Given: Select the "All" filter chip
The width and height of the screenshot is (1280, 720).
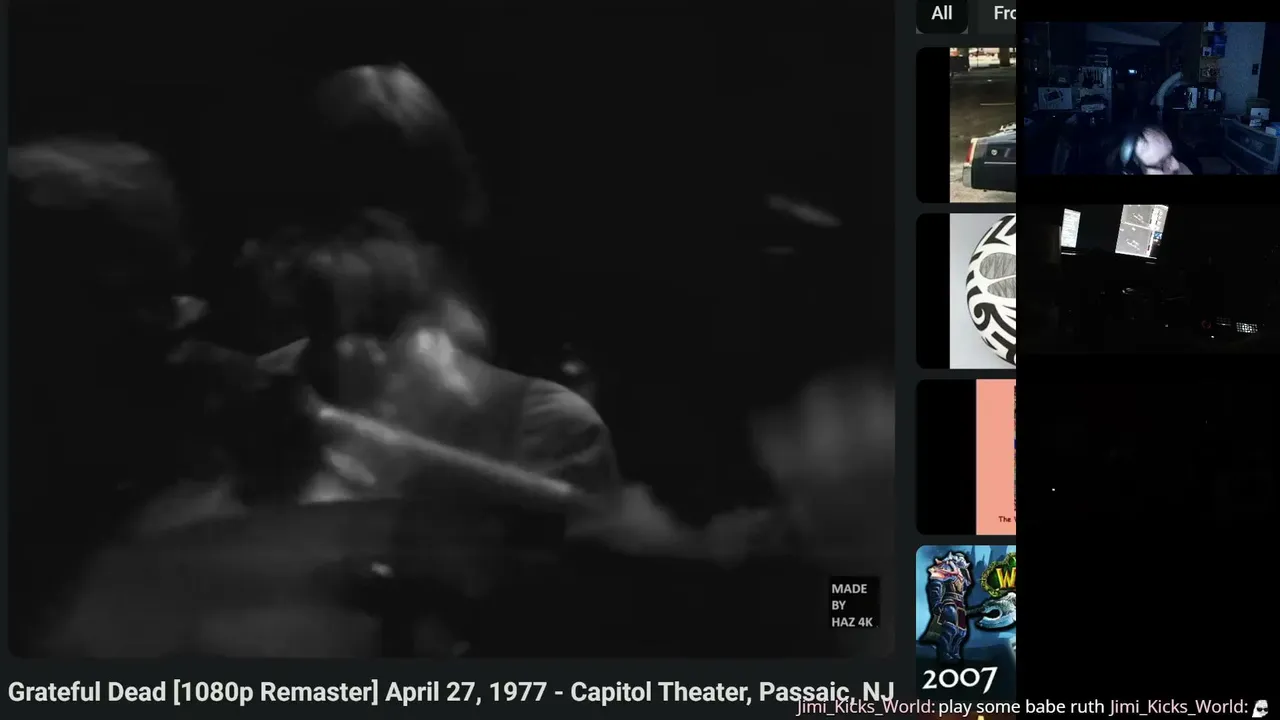Looking at the screenshot, I should 941,14.
